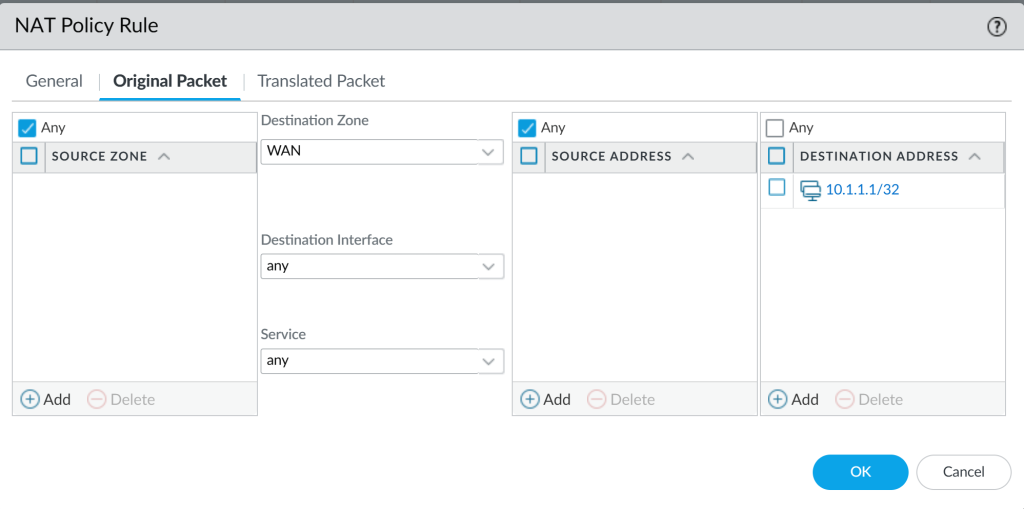
Task: Click the Add button under Source Address
Action: click(x=545, y=399)
